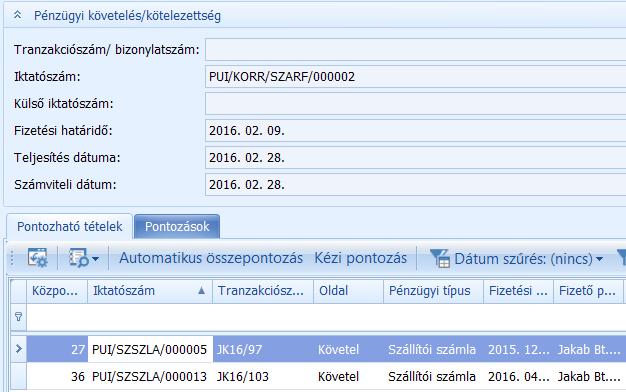Click Kézi pontozás button

[361, 258]
